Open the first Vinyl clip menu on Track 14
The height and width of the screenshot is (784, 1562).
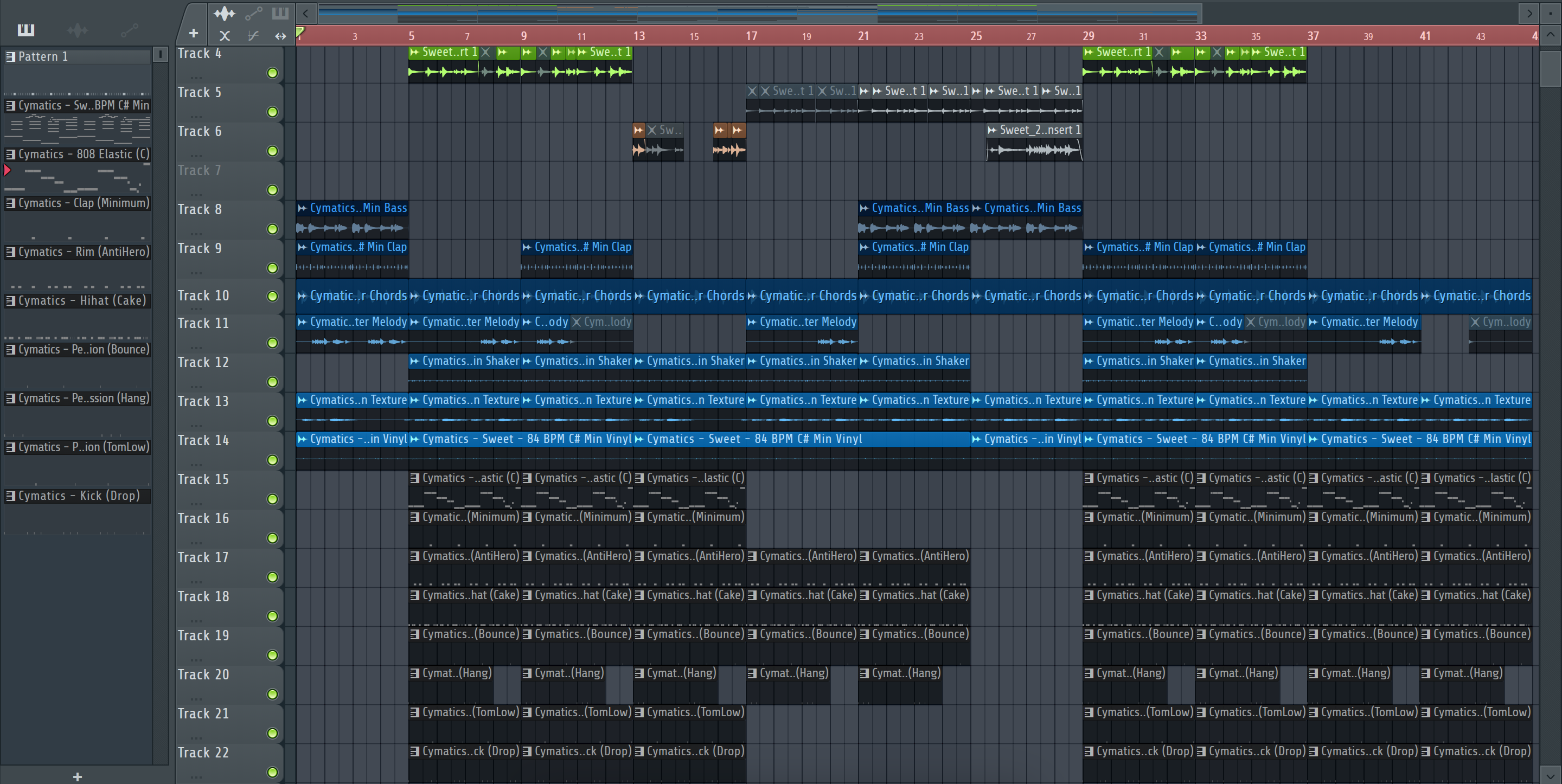(x=302, y=439)
